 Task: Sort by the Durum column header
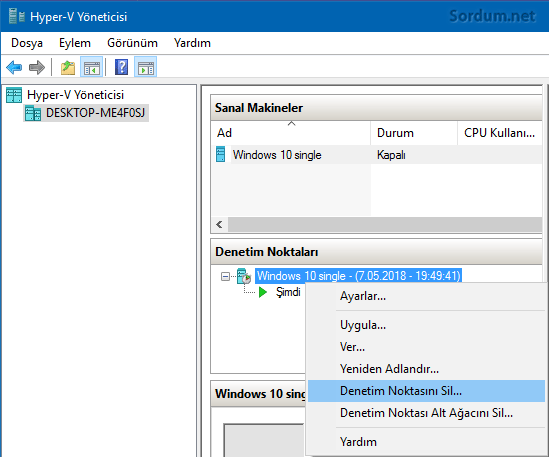[x=414, y=133]
